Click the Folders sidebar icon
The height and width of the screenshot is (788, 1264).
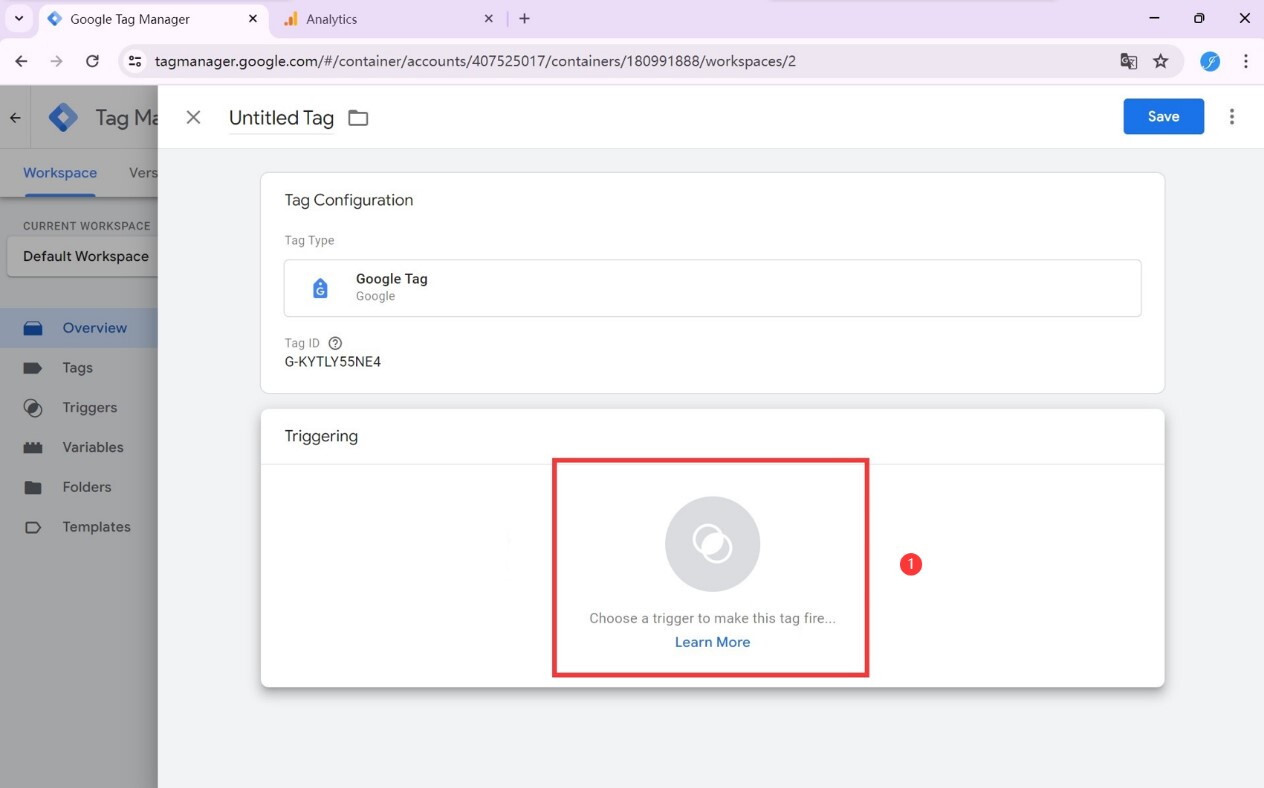pyautogui.click(x=33, y=488)
